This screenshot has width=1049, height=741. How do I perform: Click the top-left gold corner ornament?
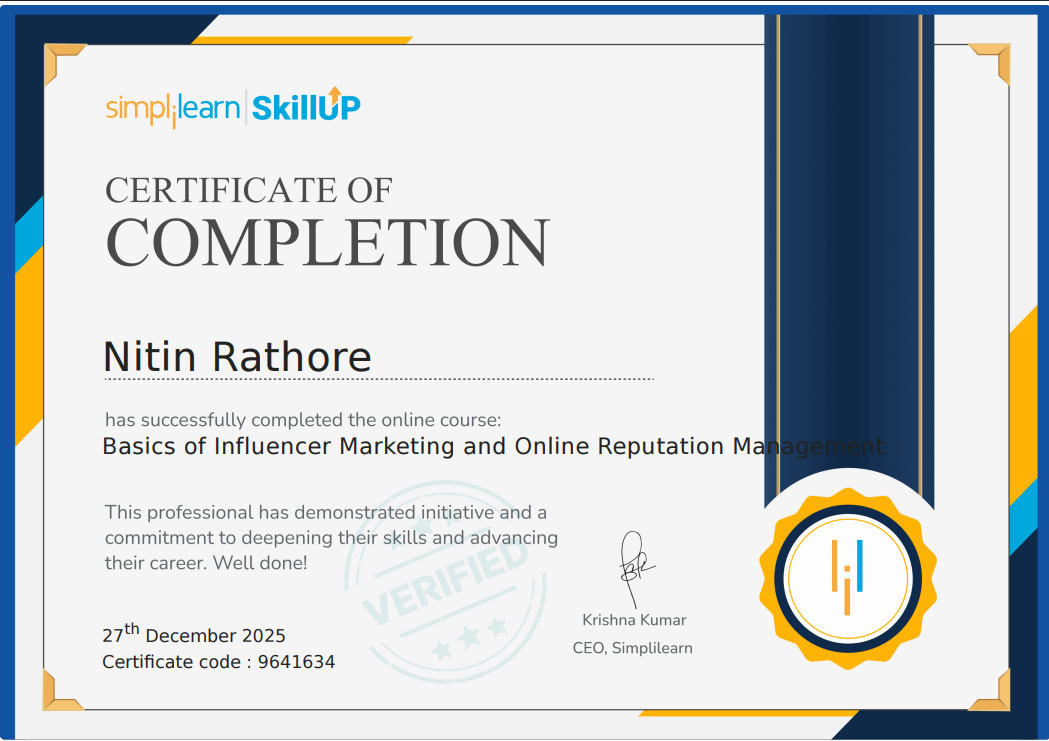pos(62,62)
